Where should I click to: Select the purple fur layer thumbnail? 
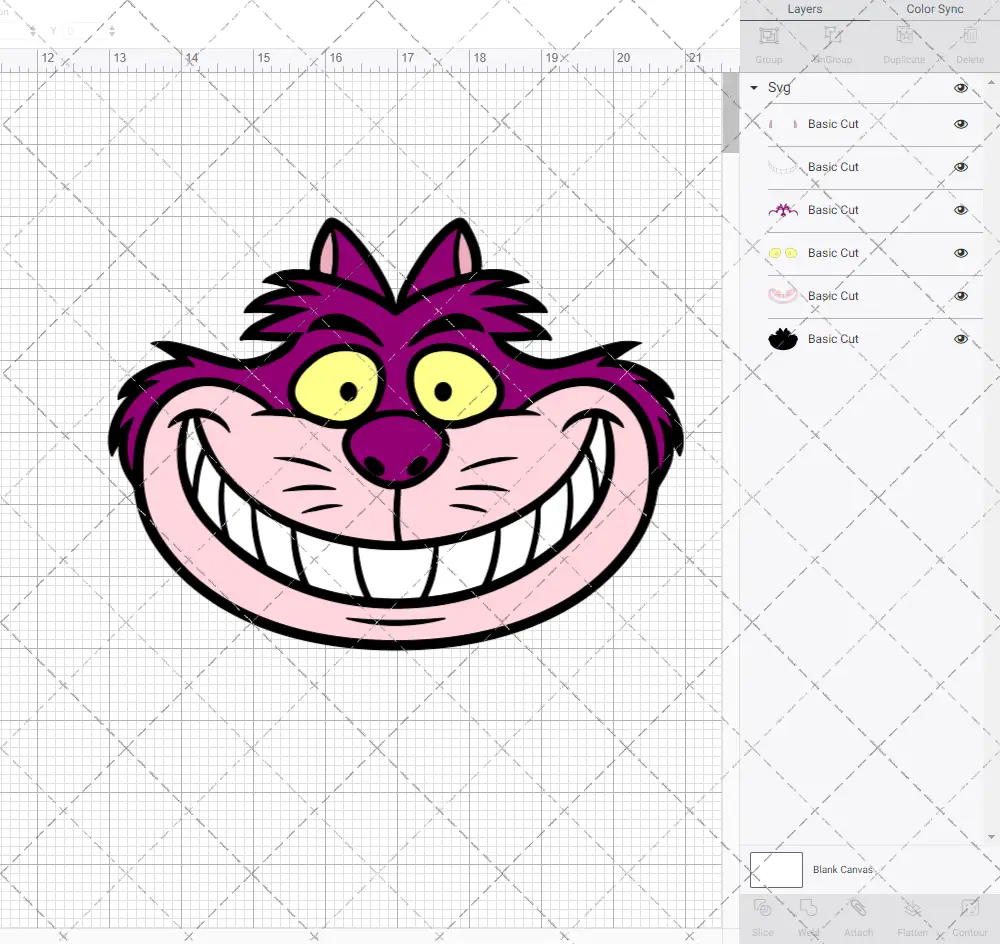click(x=783, y=210)
